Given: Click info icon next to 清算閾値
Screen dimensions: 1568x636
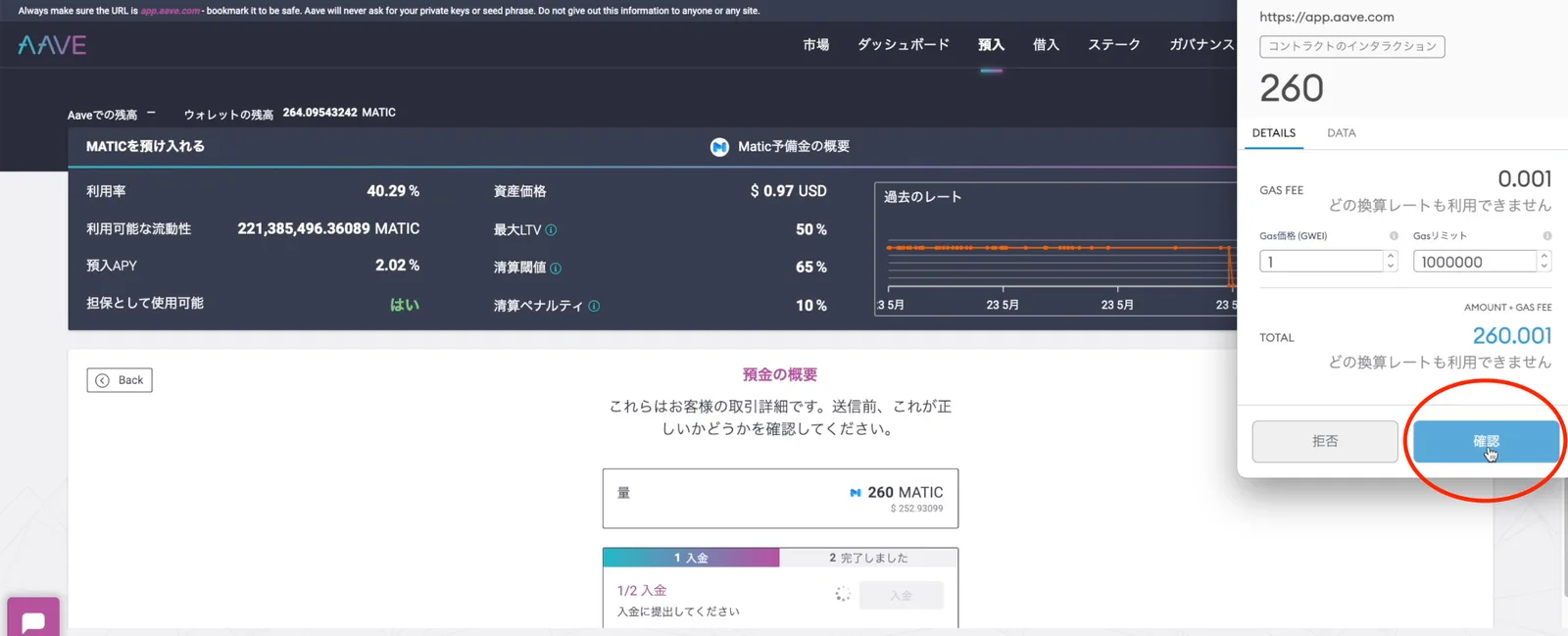Looking at the screenshot, I should click(x=556, y=269).
